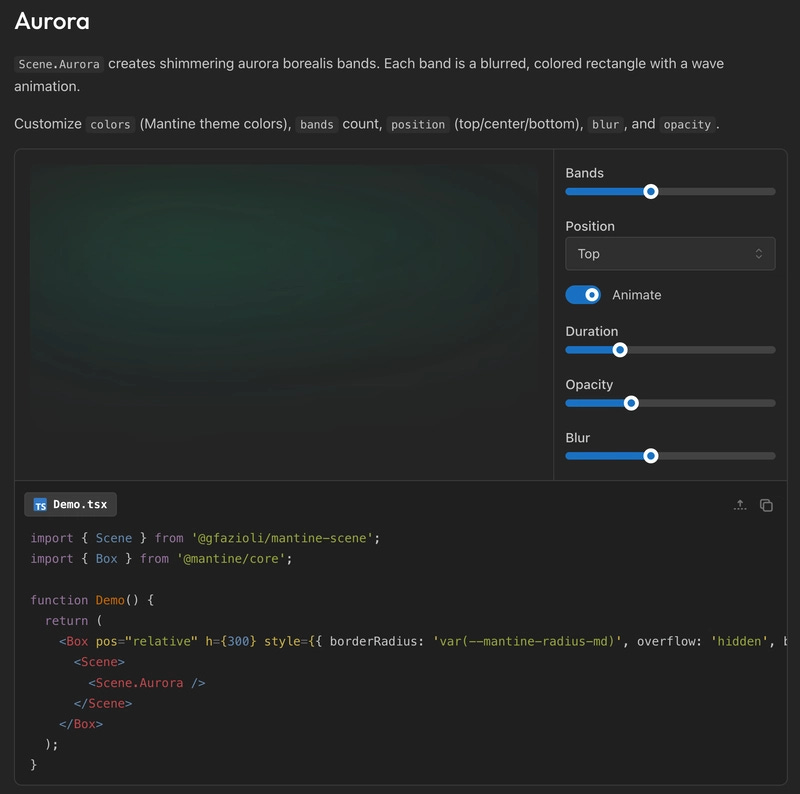This screenshot has height=794, width=800.
Task: Click the colors inline code tag
Action: point(110,125)
